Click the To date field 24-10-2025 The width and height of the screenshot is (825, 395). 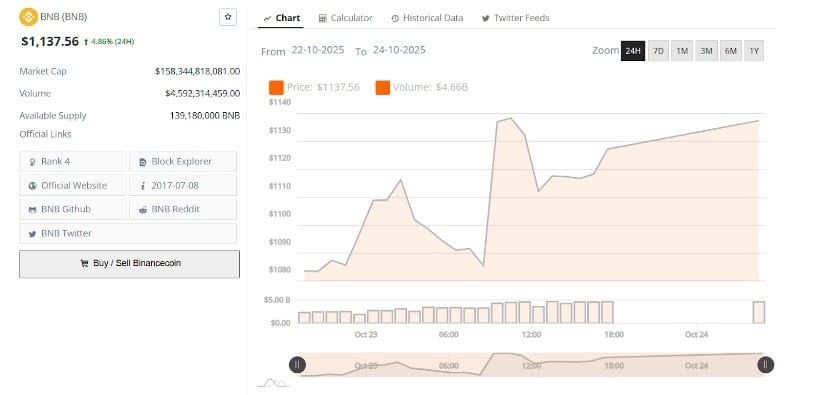(x=399, y=50)
